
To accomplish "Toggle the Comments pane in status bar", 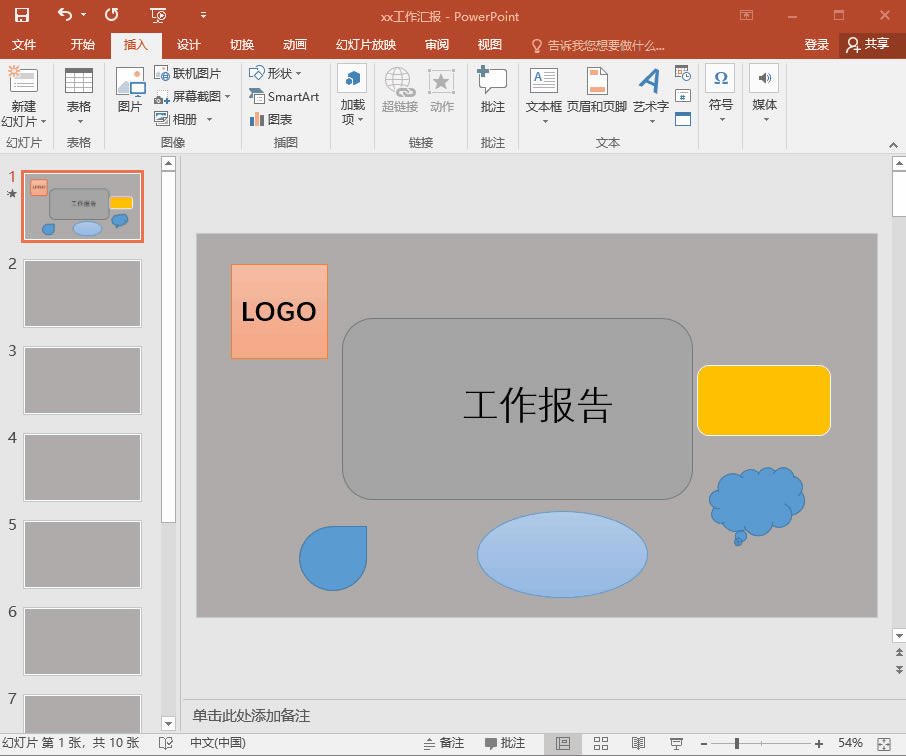I will pos(507,744).
